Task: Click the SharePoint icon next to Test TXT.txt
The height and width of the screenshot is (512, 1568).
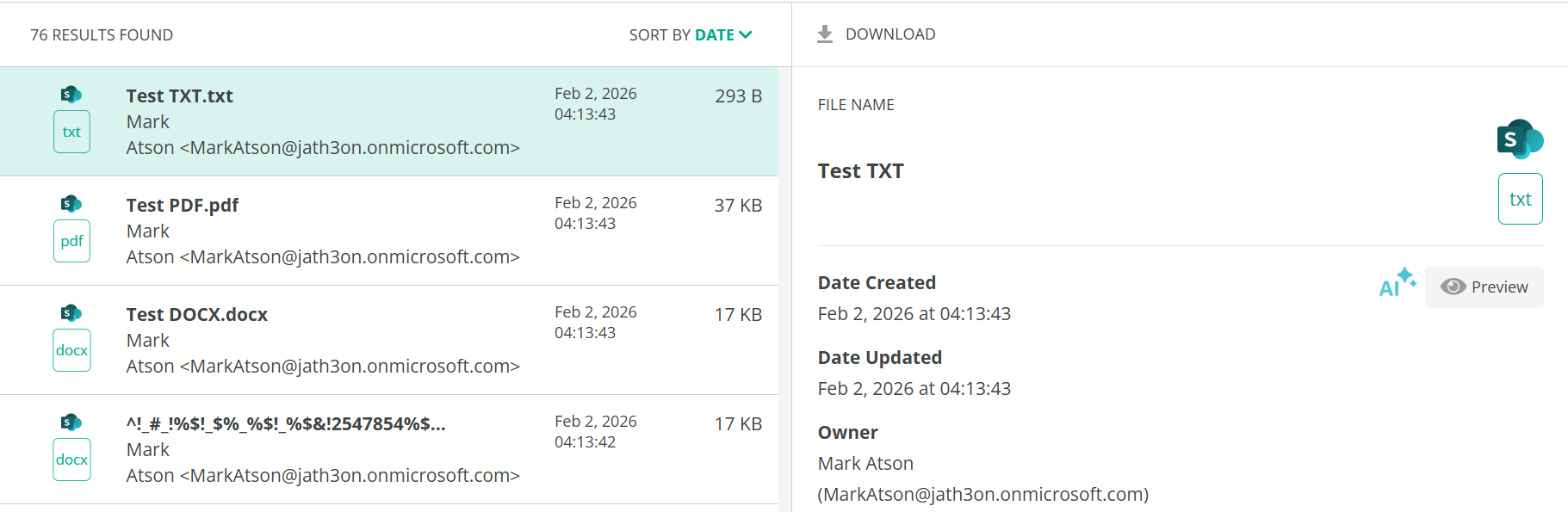Action: (x=71, y=94)
